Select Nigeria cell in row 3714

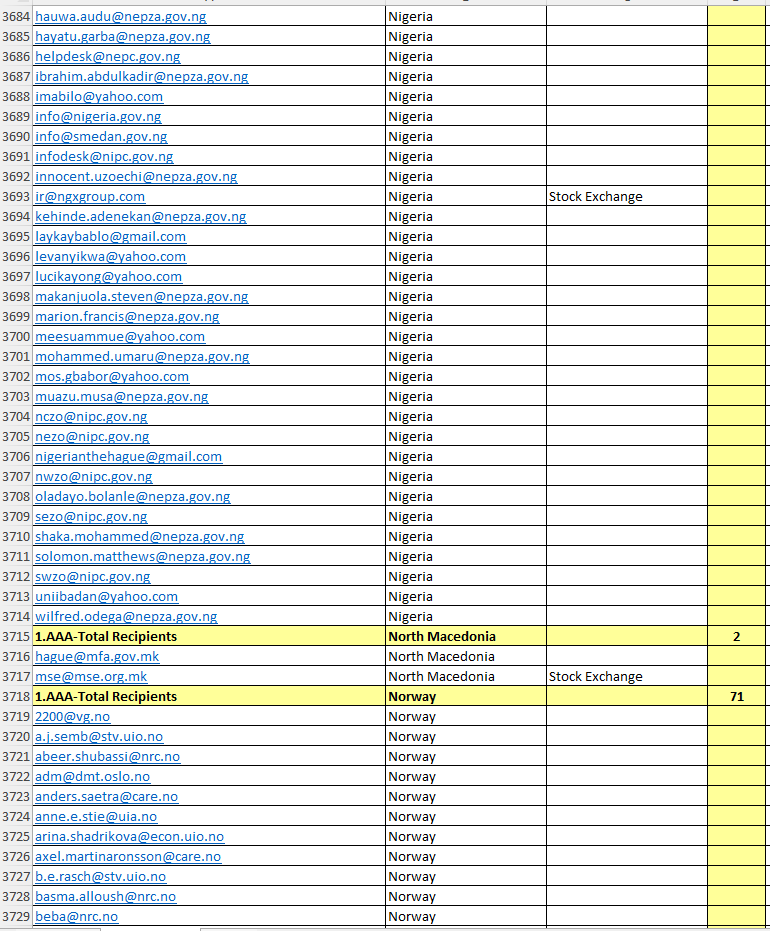click(465, 616)
